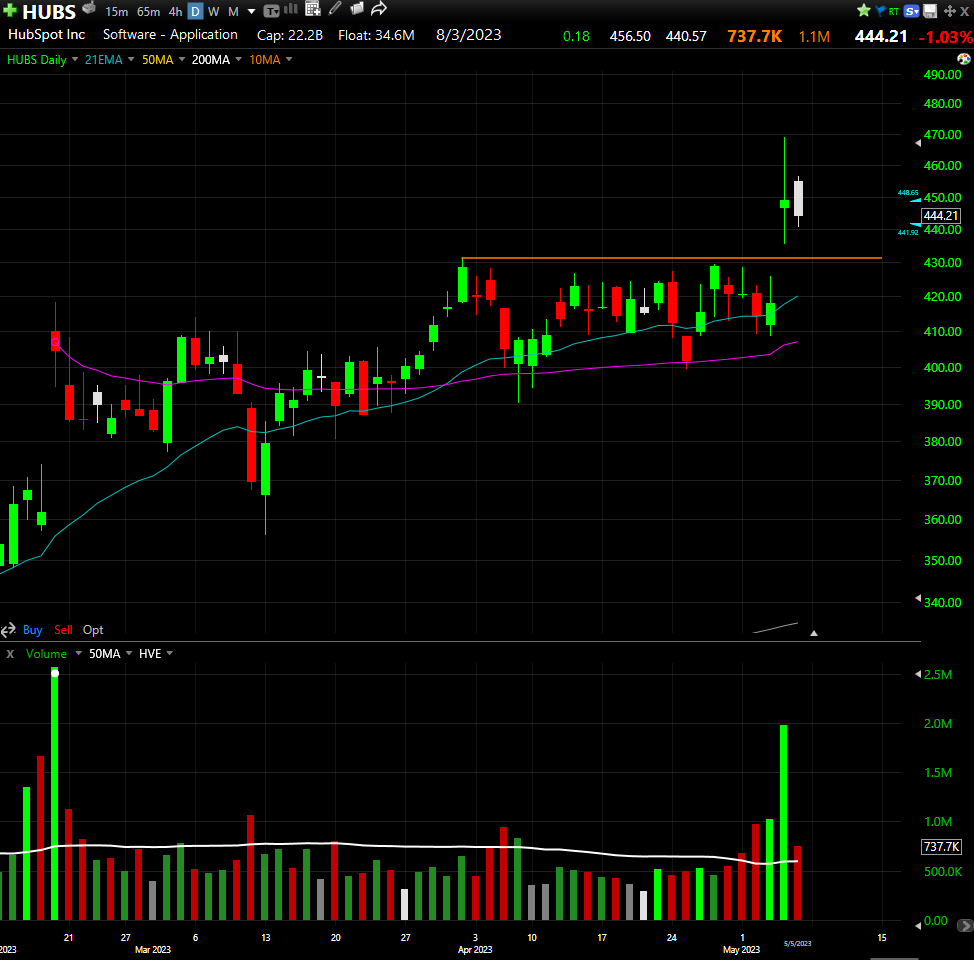This screenshot has height=960, width=974.
Task: Click the -1.03% change value
Action: (946, 37)
